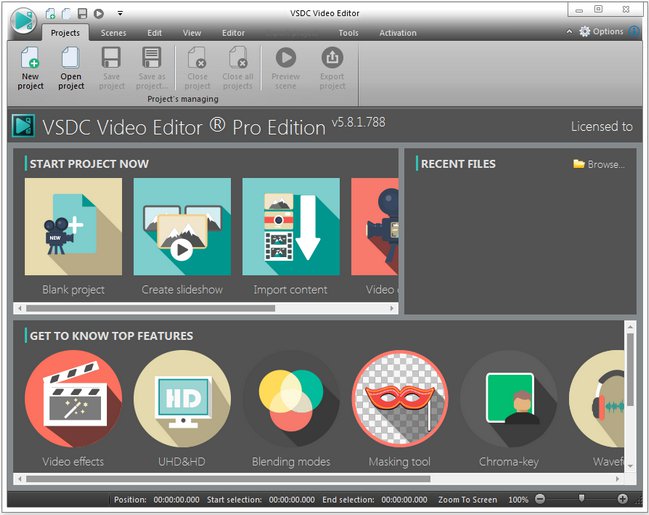Click the VSDC application orb button
This screenshot has height=515, width=649.
click(x=24, y=21)
